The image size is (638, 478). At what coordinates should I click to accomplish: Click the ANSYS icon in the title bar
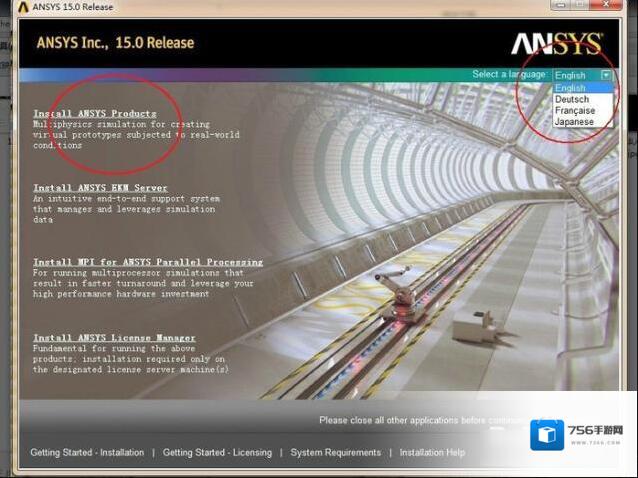click(x=23, y=7)
